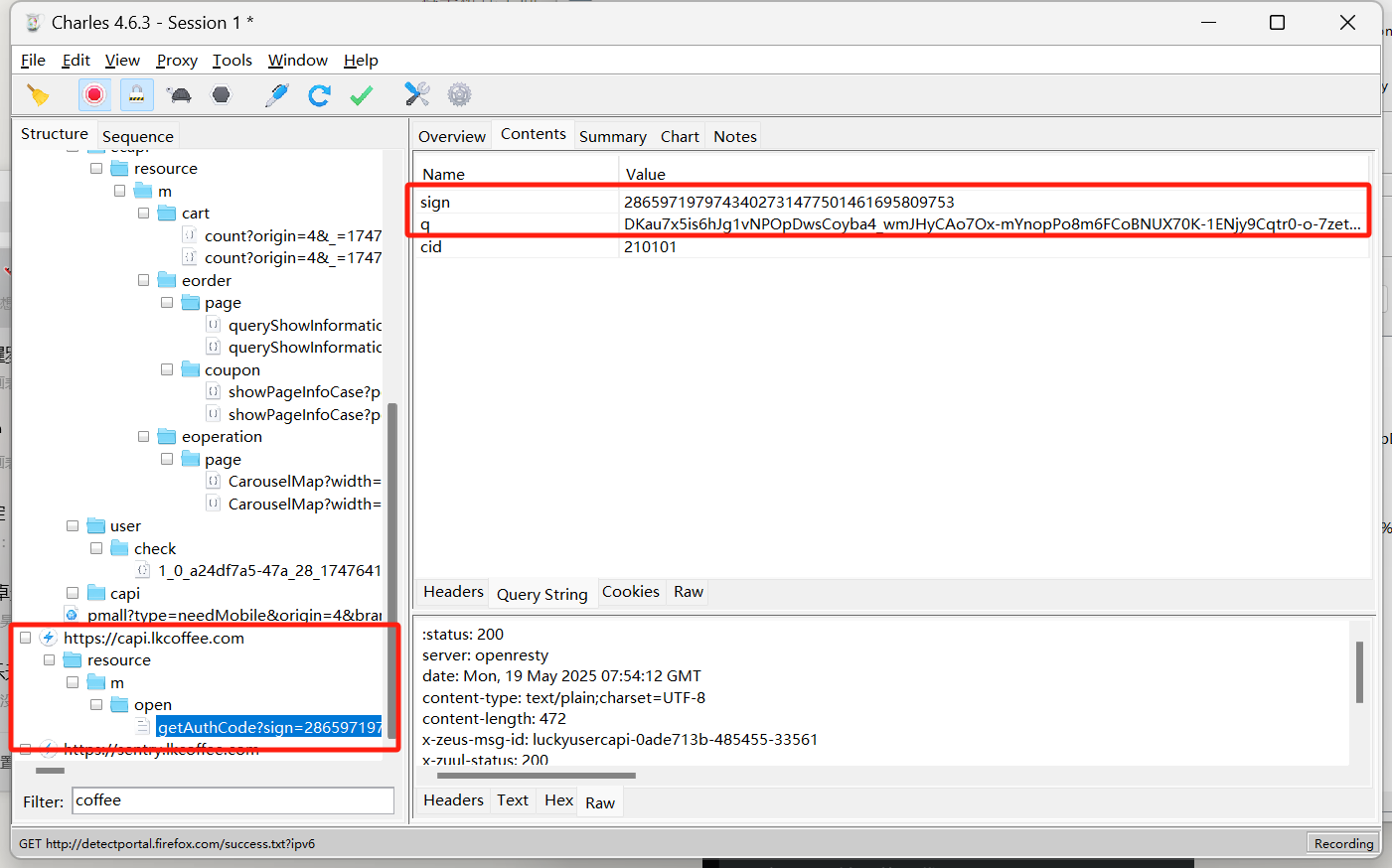This screenshot has width=1392, height=868.
Task: Repeat the selected request with refresh icon
Action: click(319, 94)
